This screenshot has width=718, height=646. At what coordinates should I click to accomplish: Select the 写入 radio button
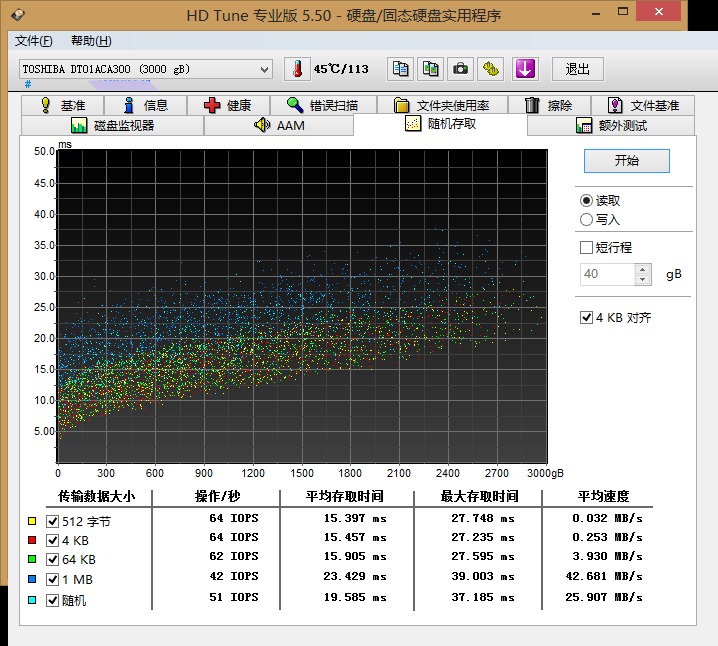pos(586,220)
